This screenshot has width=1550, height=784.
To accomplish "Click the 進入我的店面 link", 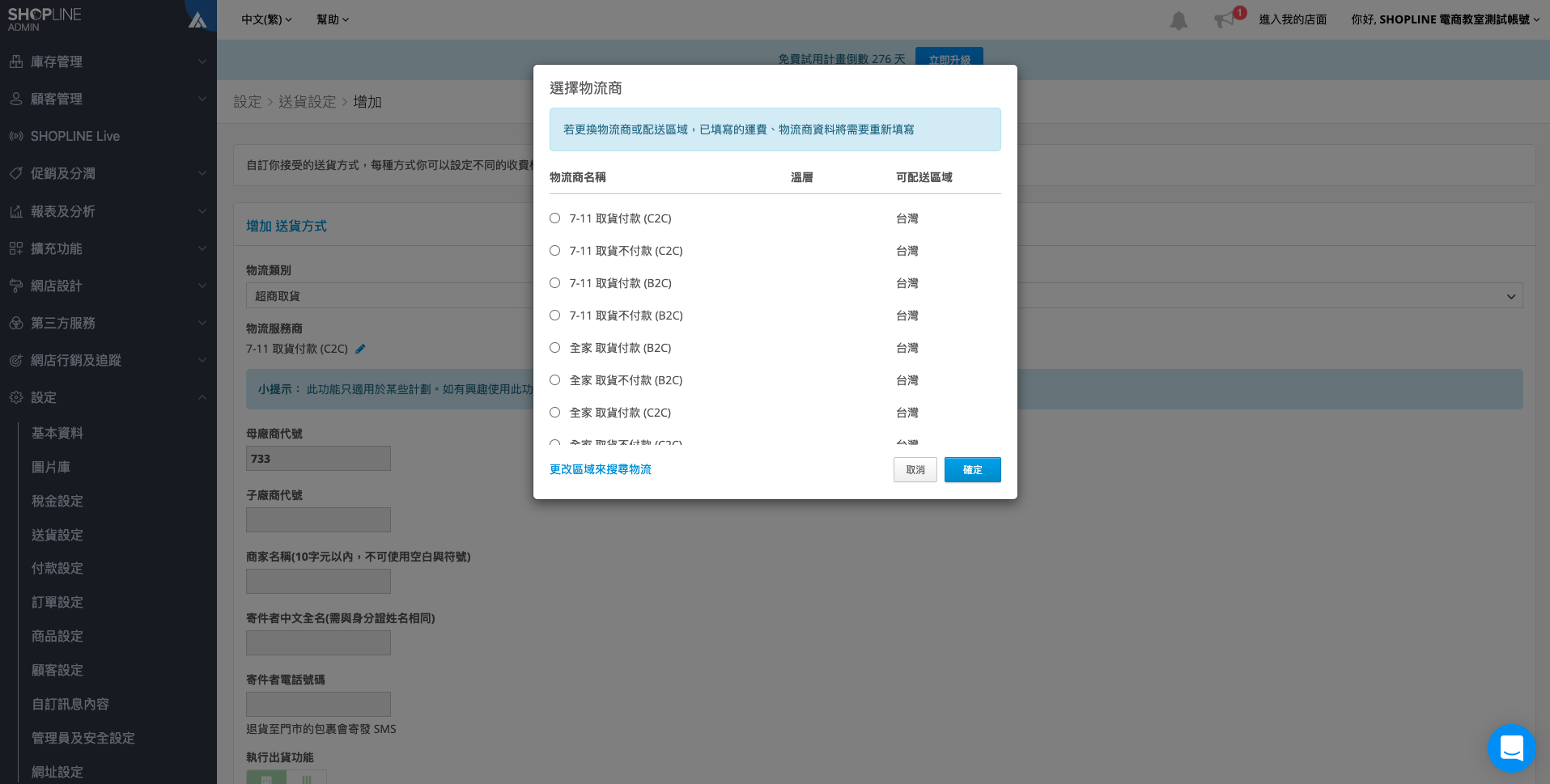I will tap(1293, 19).
